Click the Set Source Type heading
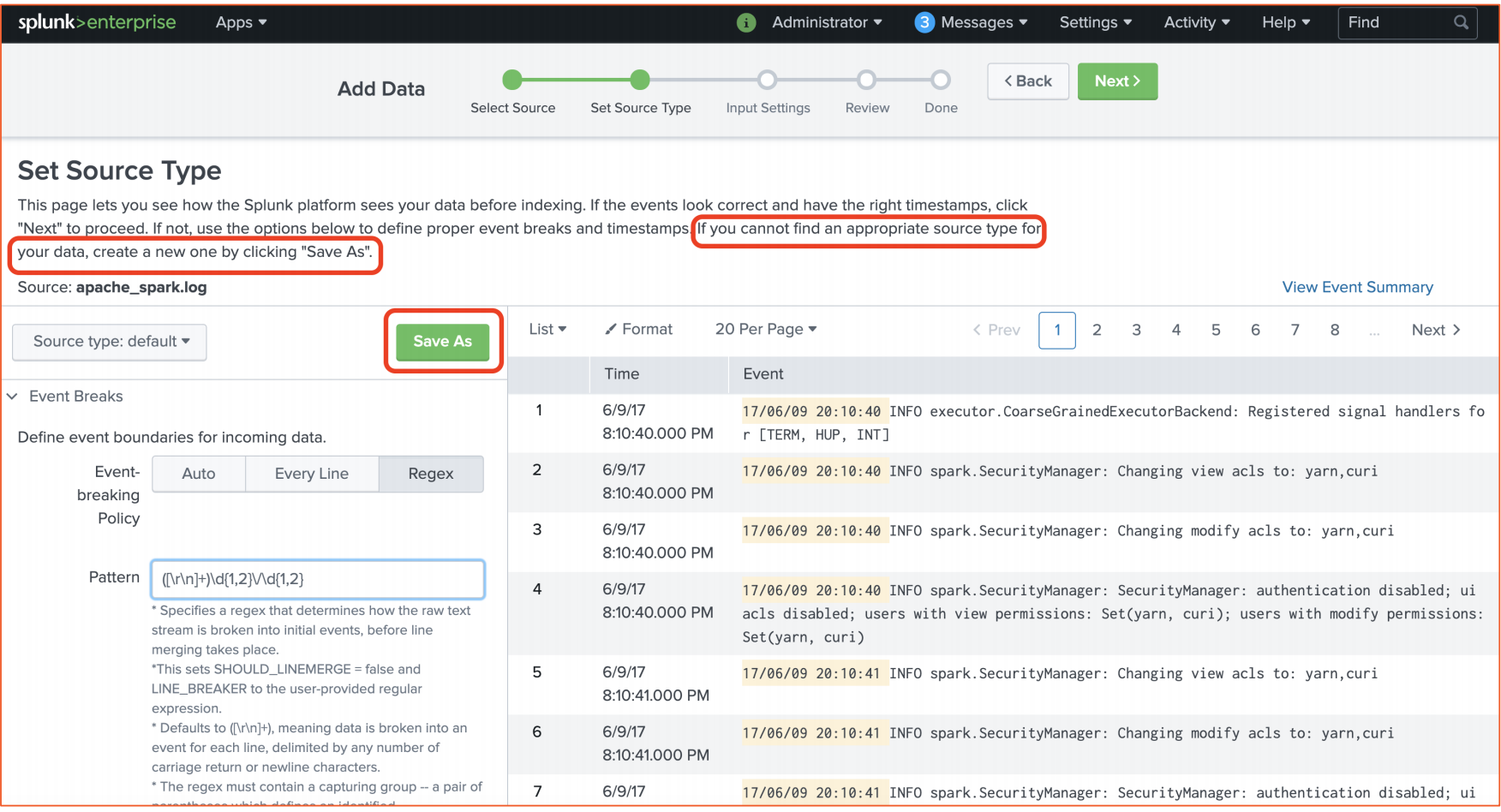 [119, 170]
